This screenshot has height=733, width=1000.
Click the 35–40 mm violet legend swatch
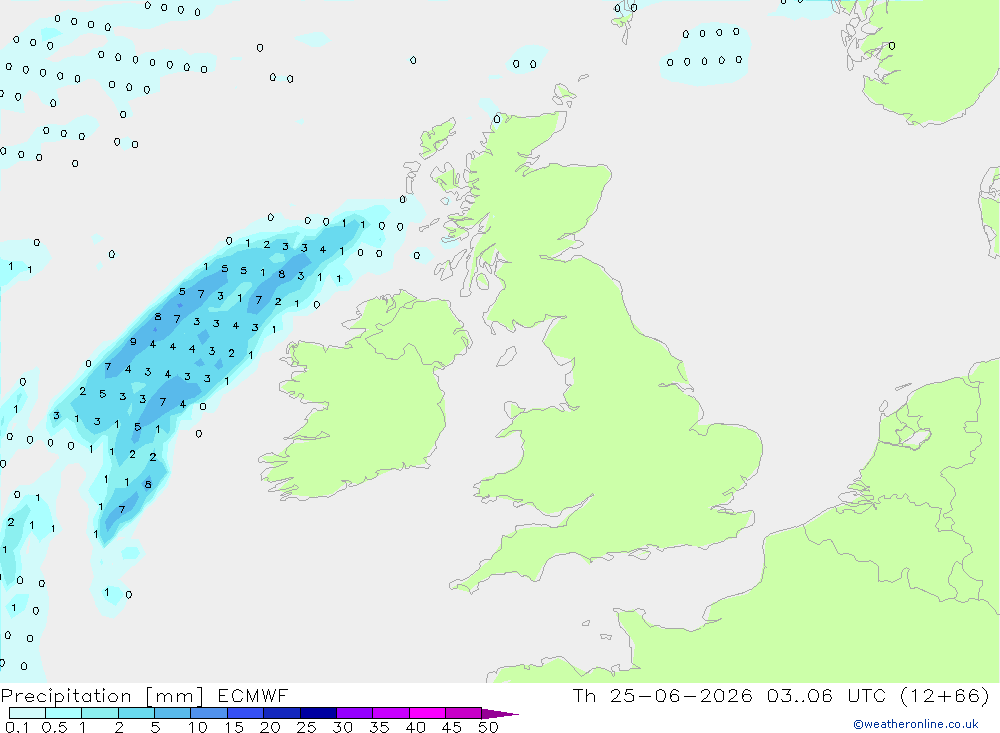click(390, 713)
